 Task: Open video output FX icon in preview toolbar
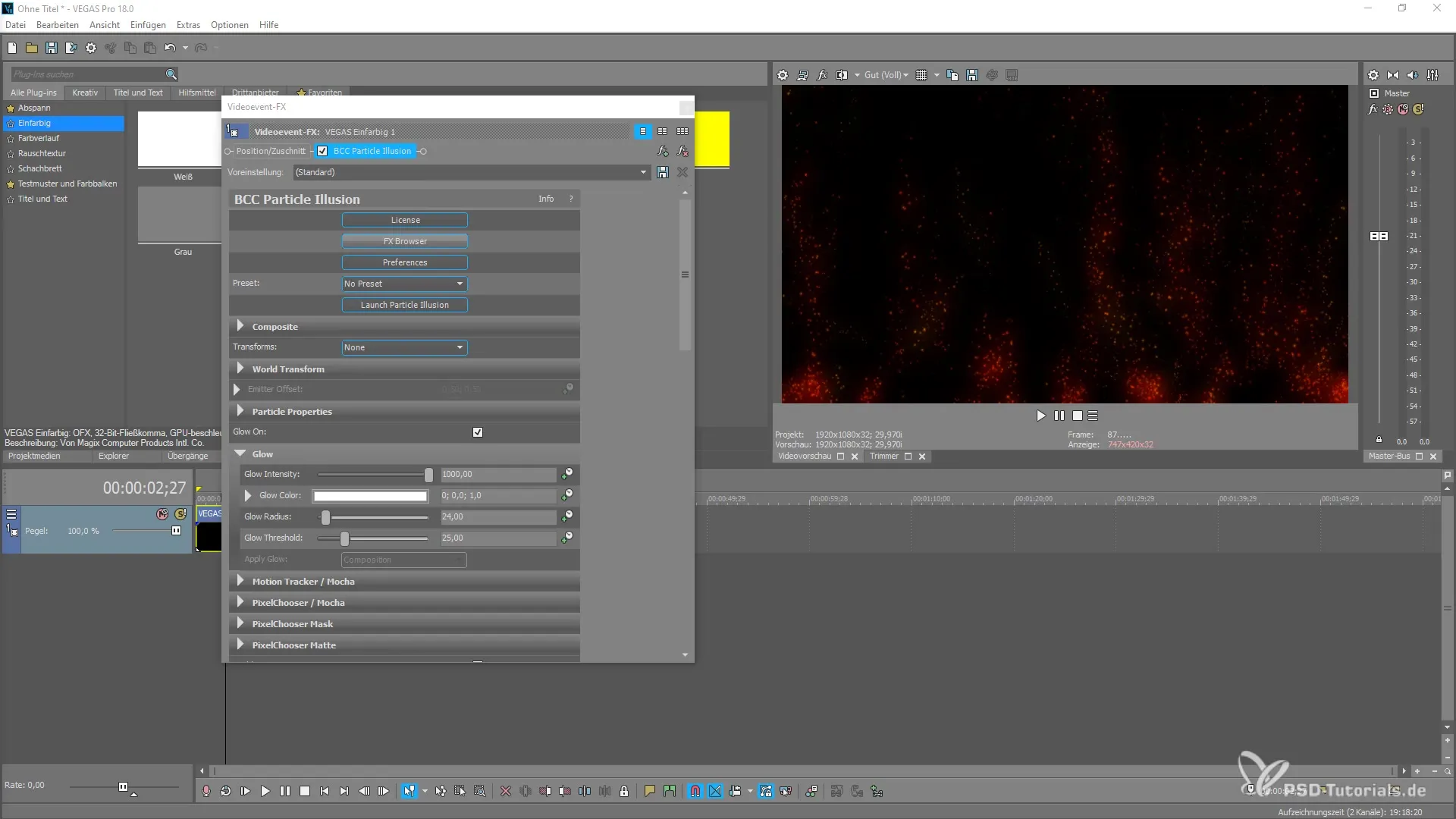pyautogui.click(x=822, y=75)
